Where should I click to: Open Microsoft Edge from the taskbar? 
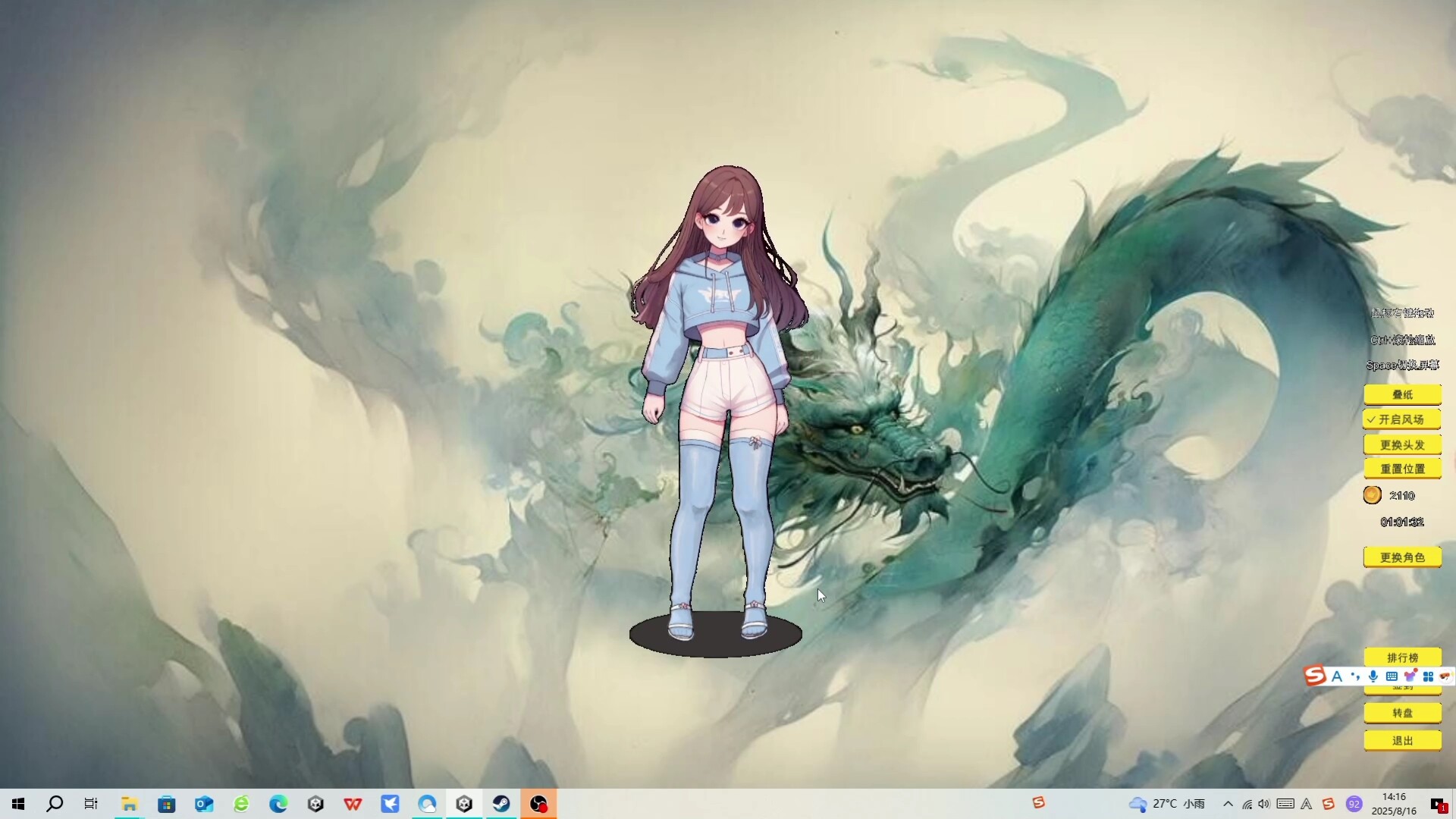pyautogui.click(x=278, y=804)
